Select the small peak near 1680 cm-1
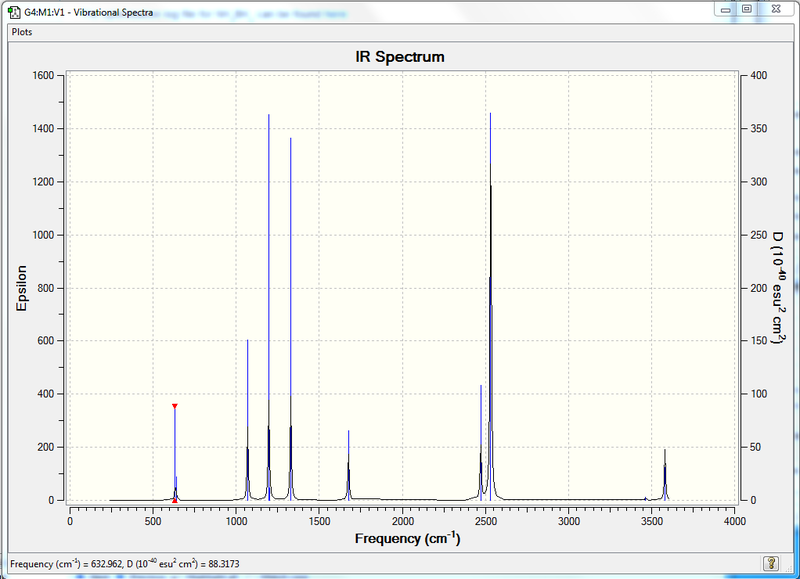 pos(348,465)
